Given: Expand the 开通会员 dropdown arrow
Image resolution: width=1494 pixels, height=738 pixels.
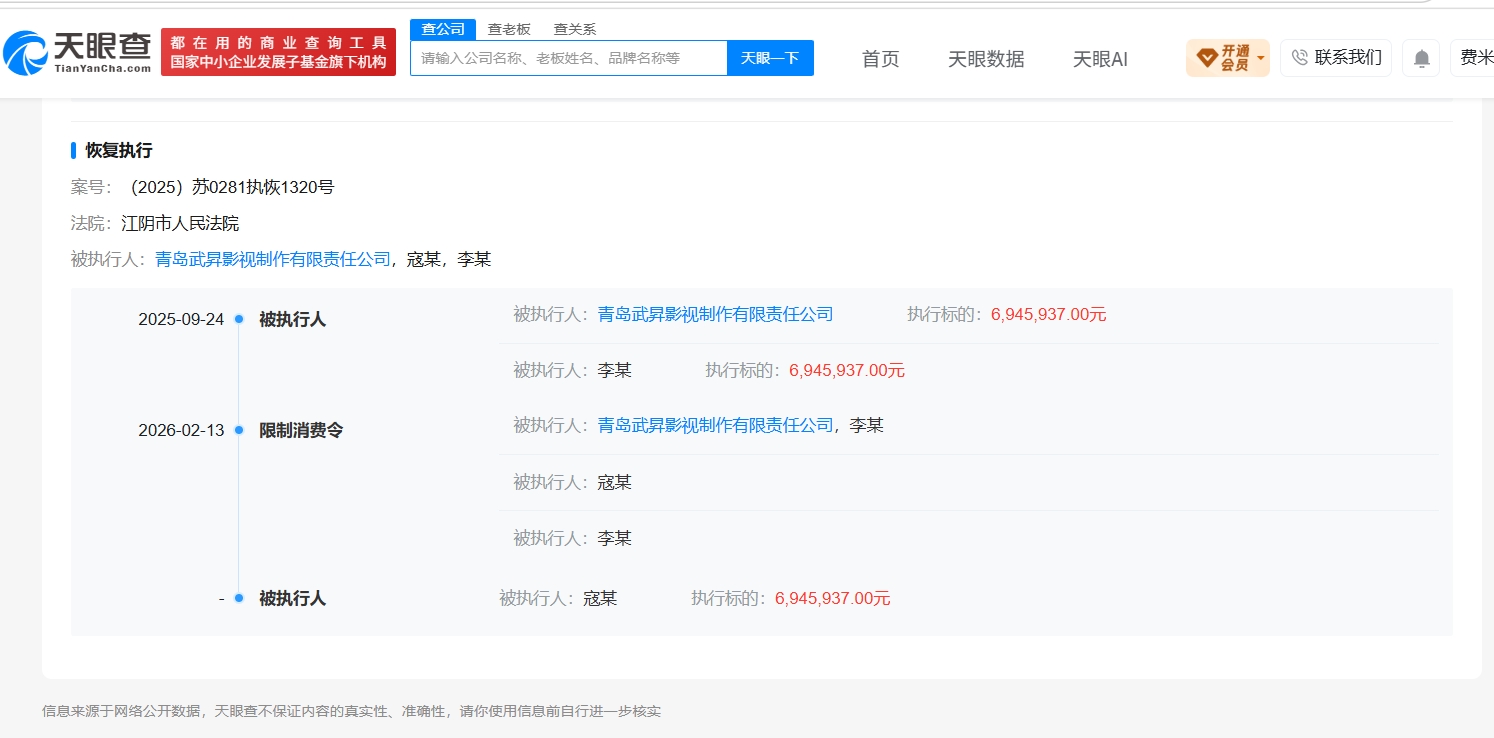Looking at the screenshot, I should coord(1260,58).
